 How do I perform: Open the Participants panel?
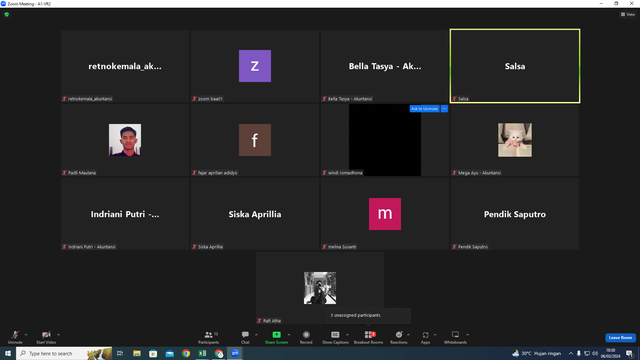[x=209, y=337]
